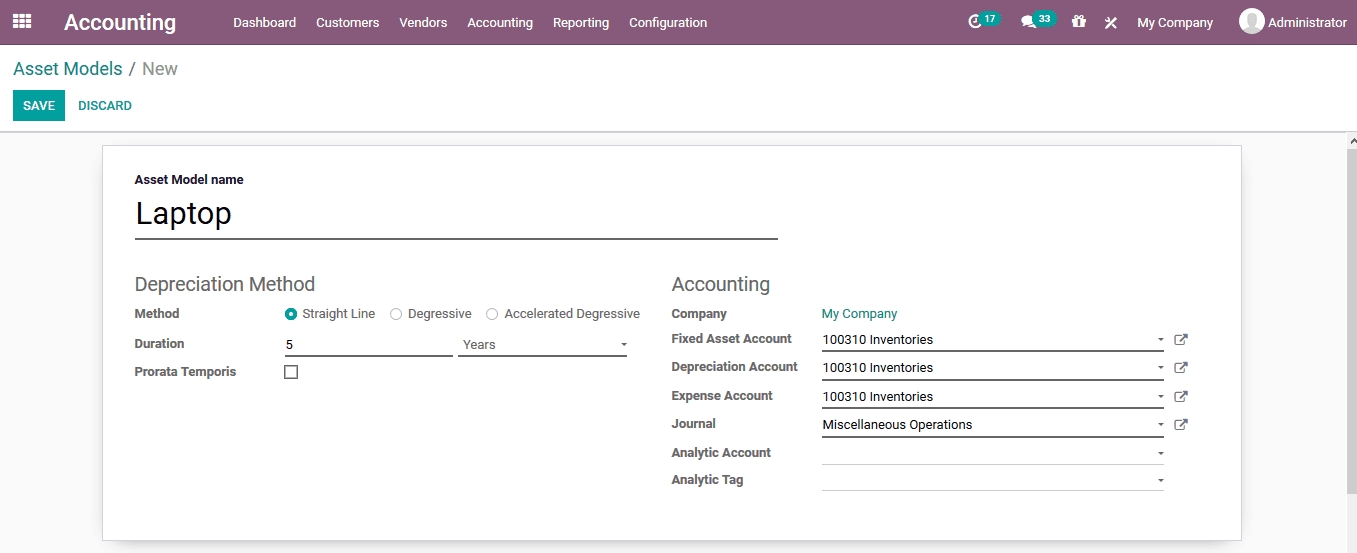Click the Save button
This screenshot has width=1357, height=553.
pyautogui.click(x=39, y=106)
